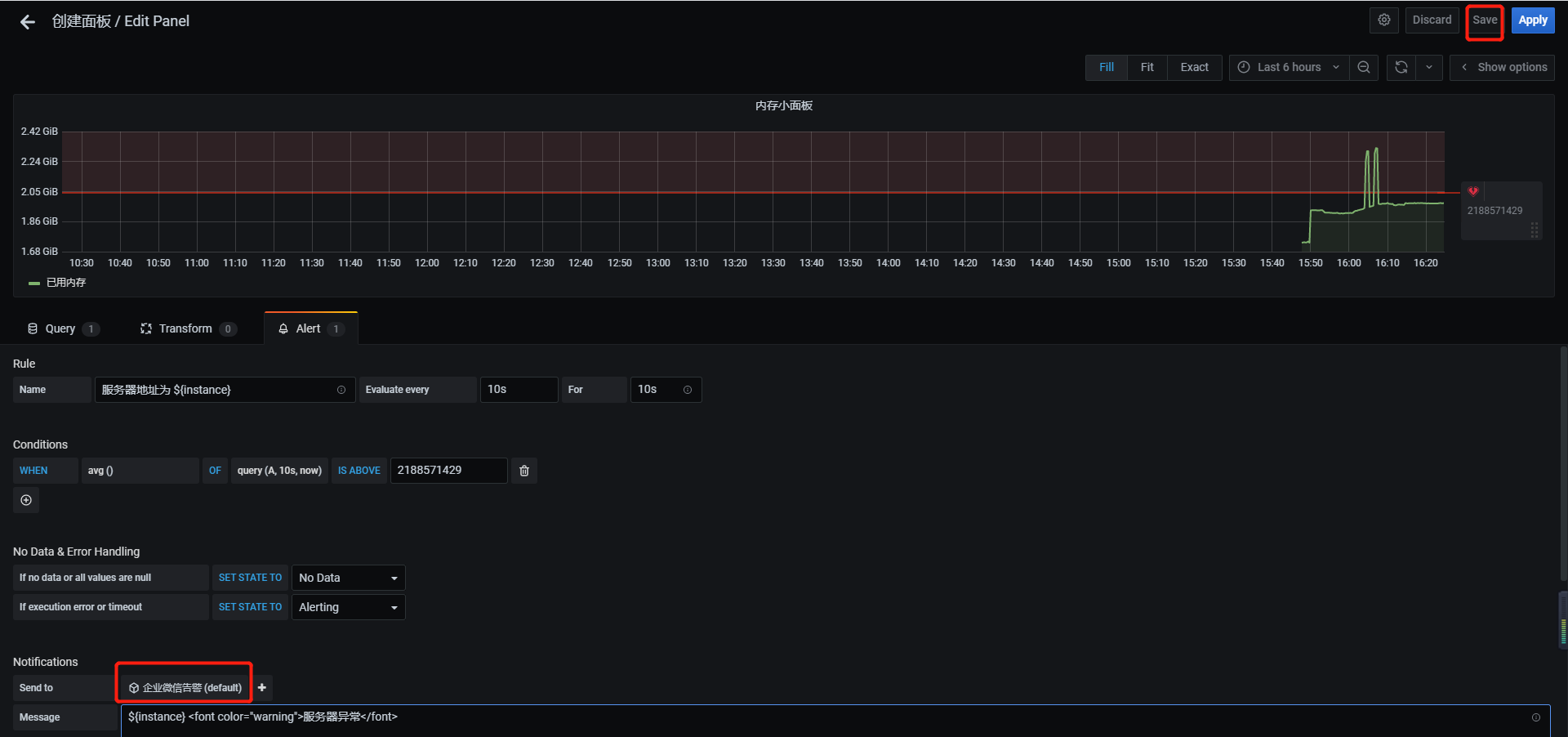This screenshot has width=1568, height=737.
Task: Select Exact display mode
Action: pyautogui.click(x=1194, y=68)
